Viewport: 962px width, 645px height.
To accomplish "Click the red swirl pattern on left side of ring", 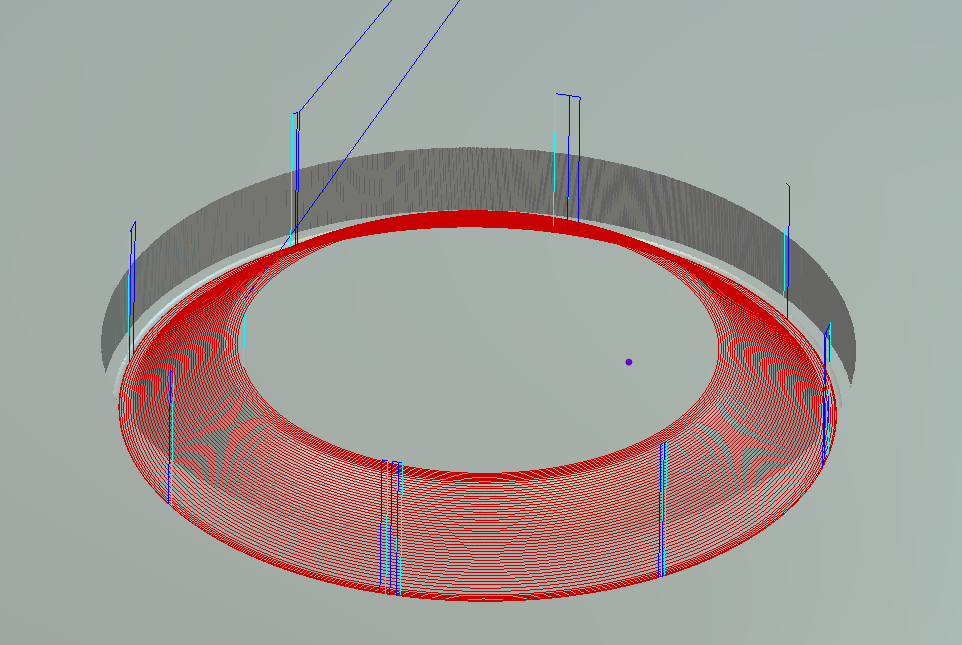I will click(x=190, y=400).
